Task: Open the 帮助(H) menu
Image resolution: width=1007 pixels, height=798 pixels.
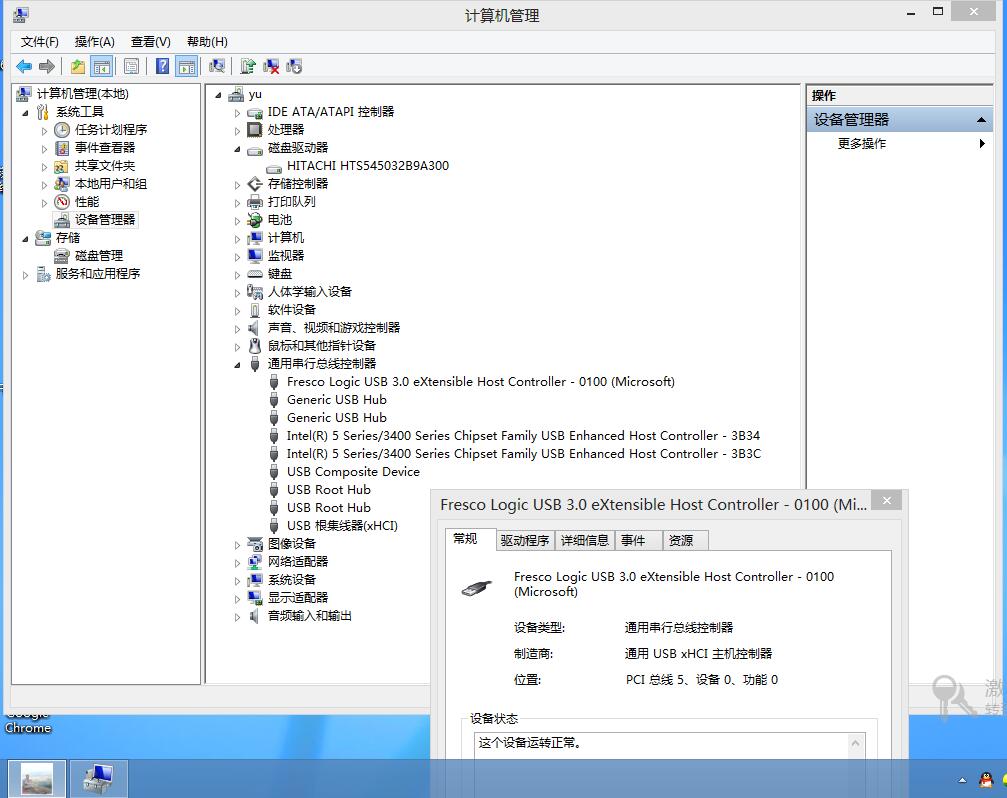Action: [207, 42]
